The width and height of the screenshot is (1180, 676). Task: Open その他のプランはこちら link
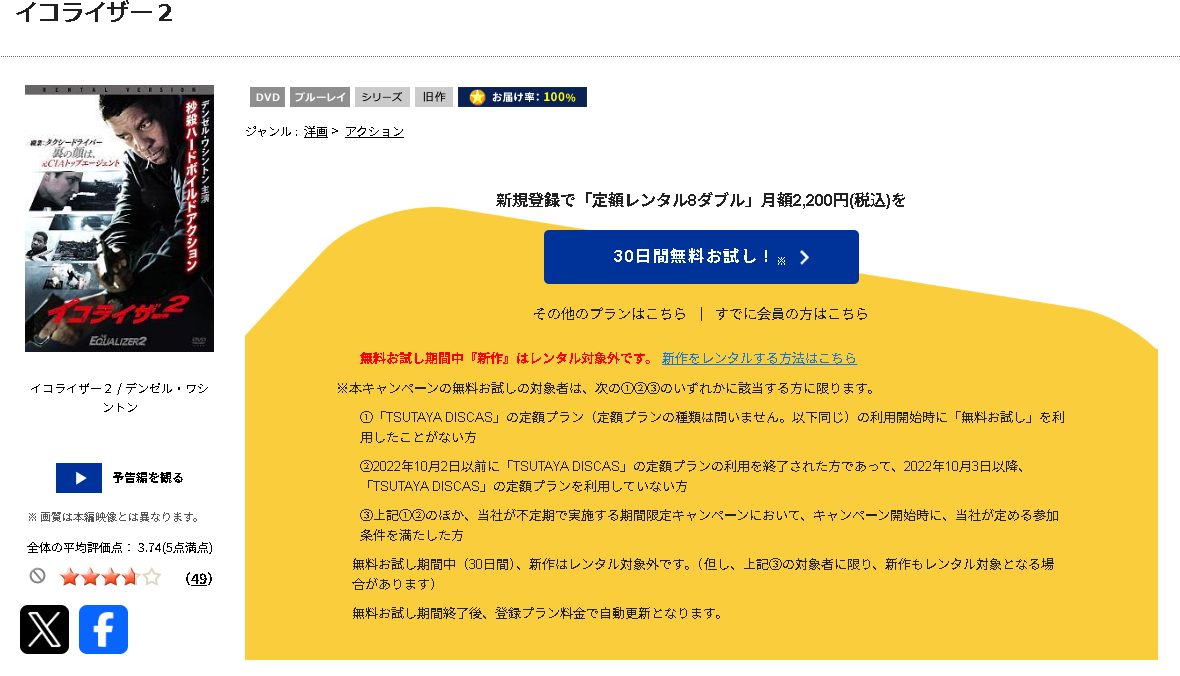click(610, 314)
